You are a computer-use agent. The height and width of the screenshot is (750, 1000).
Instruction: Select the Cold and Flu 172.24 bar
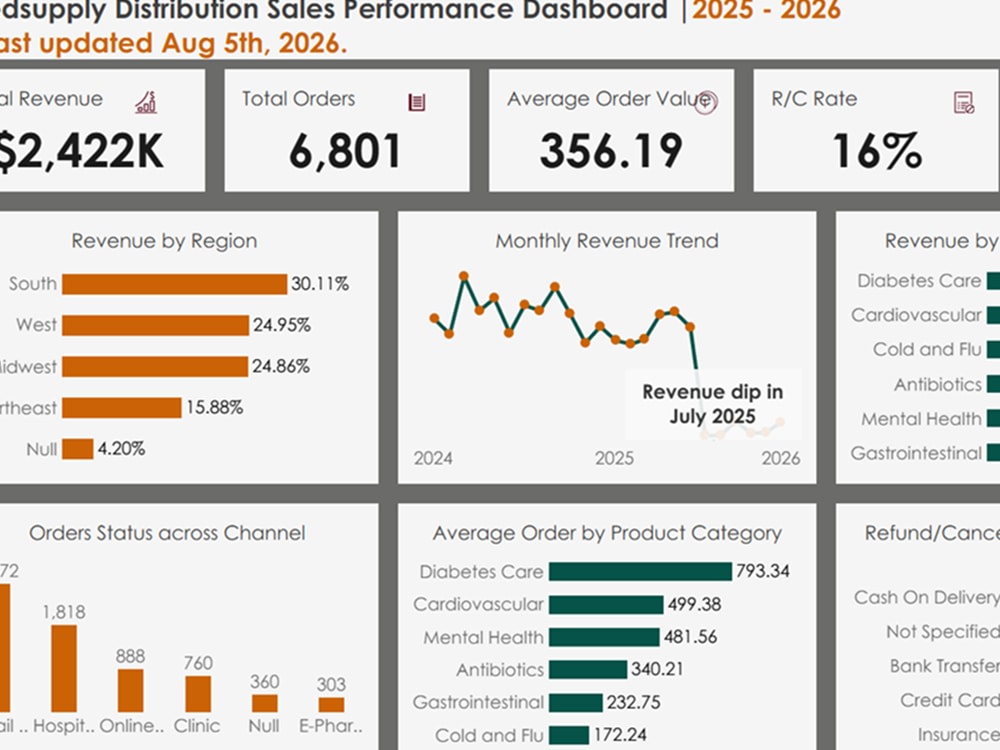tap(569, 735)
